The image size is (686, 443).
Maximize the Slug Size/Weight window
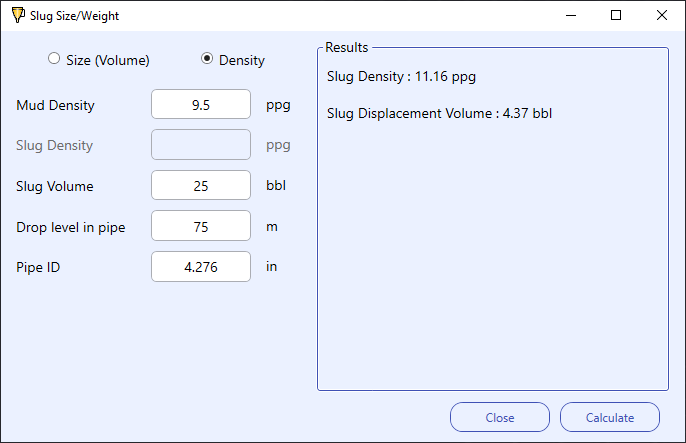coord(616,16)
